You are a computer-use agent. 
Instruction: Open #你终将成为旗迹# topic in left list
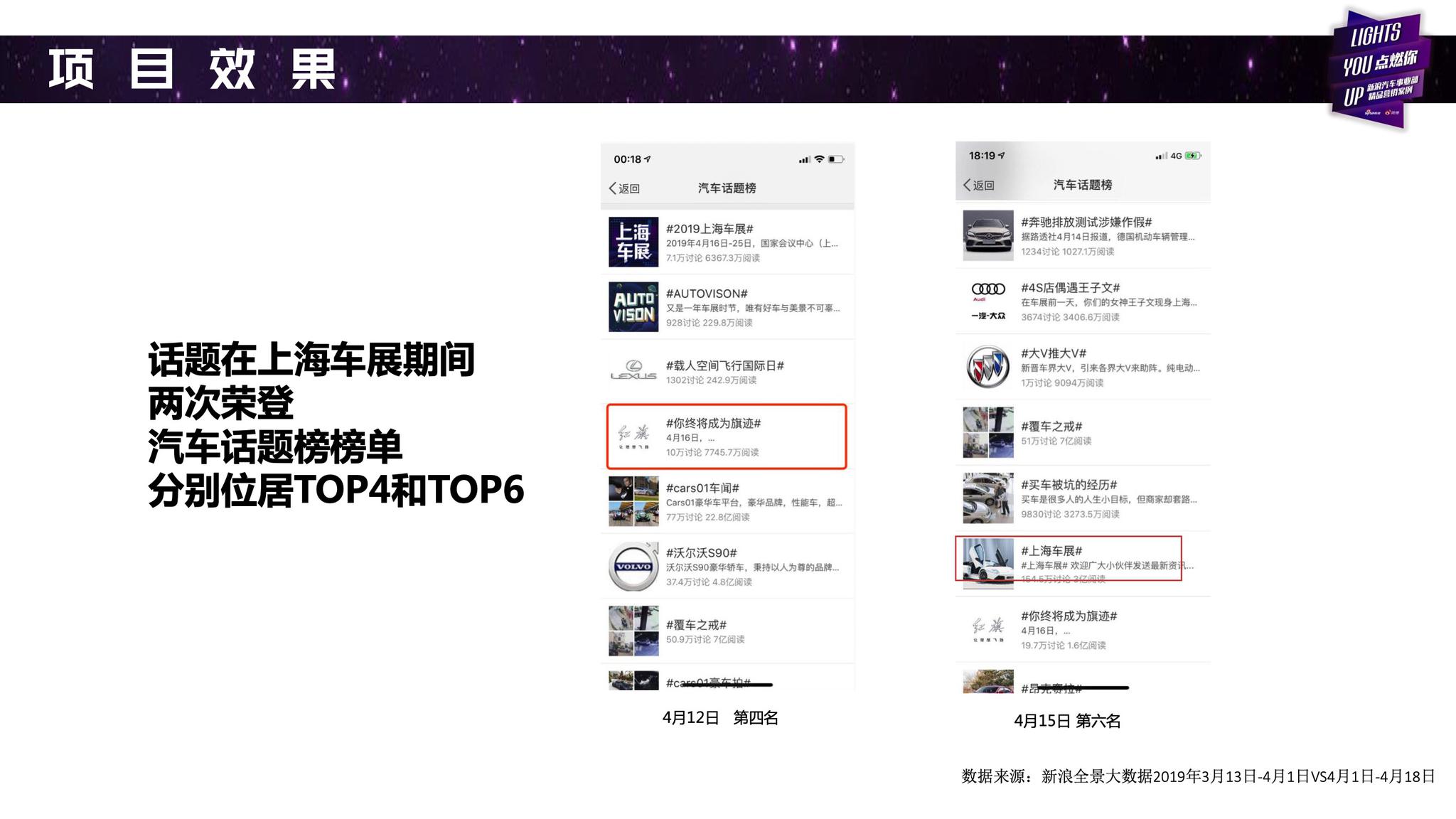713,423
